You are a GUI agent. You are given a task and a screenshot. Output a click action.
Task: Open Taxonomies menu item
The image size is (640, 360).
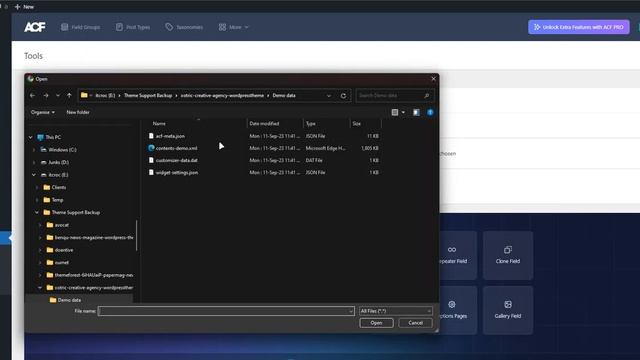click(x=184, y=27)
